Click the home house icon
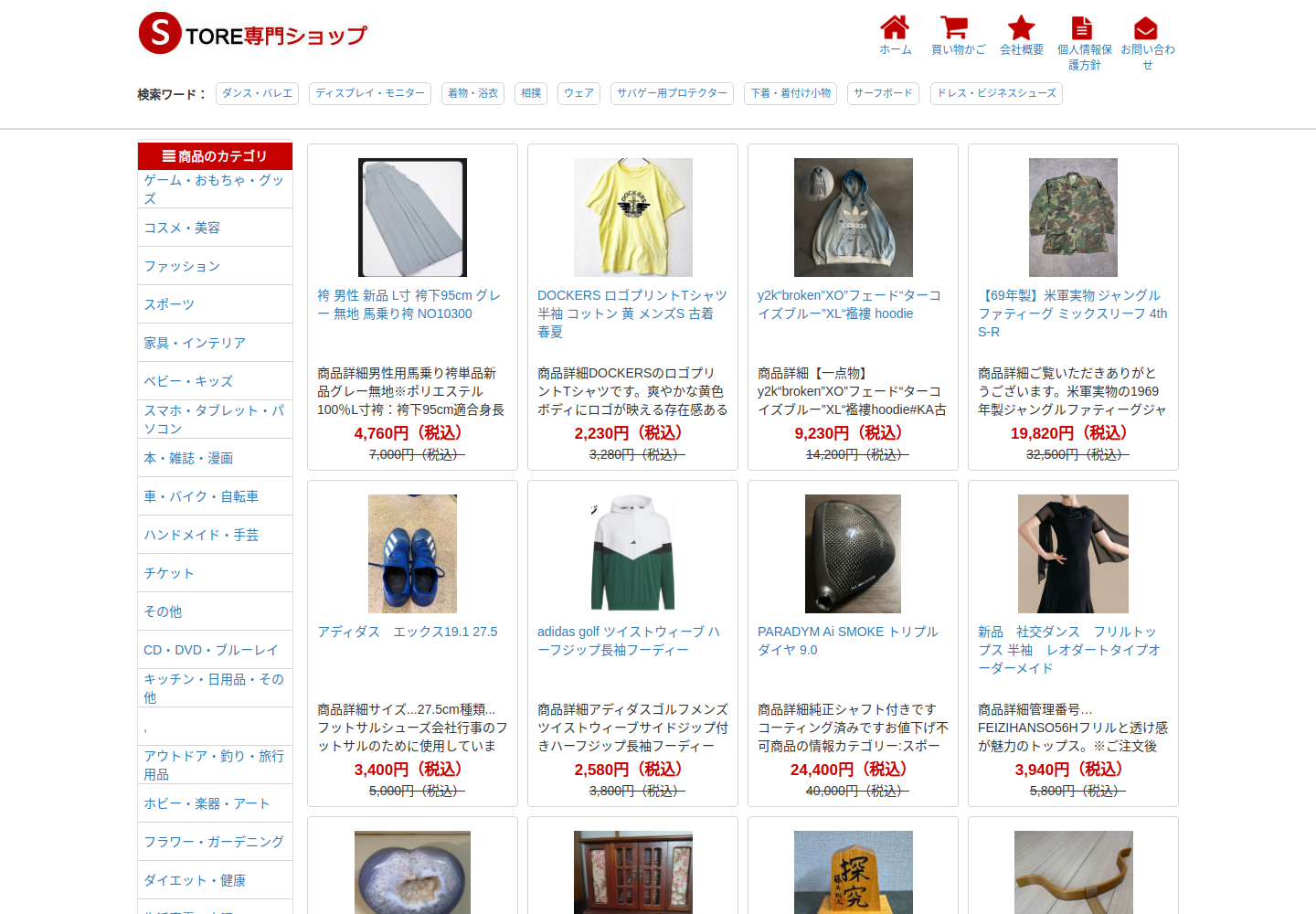1316x914 pixels. pyautogui.click(x=895, y=27)
